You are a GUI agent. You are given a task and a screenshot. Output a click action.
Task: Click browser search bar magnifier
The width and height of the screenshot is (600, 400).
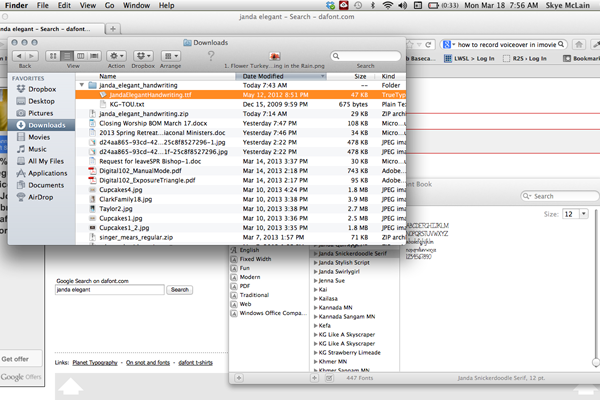coord(561,44)
